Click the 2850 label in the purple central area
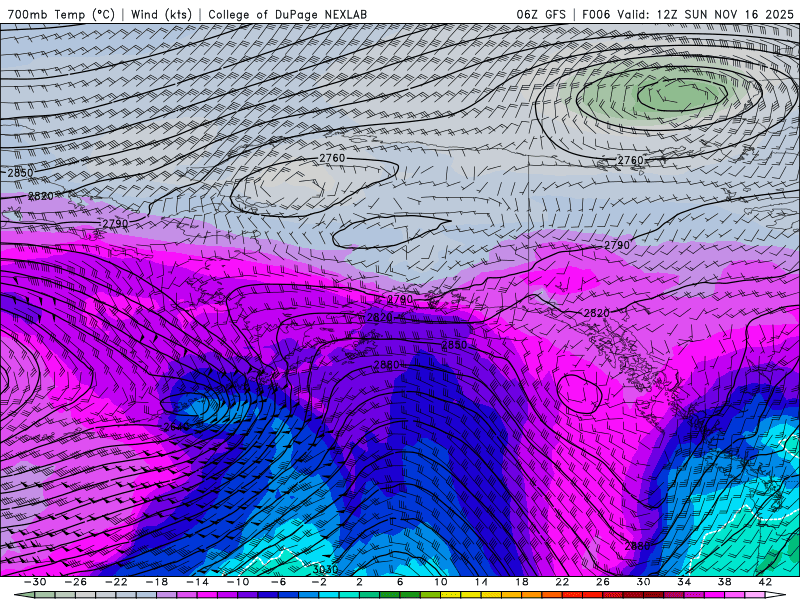800x600 pixels. click(454, 345)
